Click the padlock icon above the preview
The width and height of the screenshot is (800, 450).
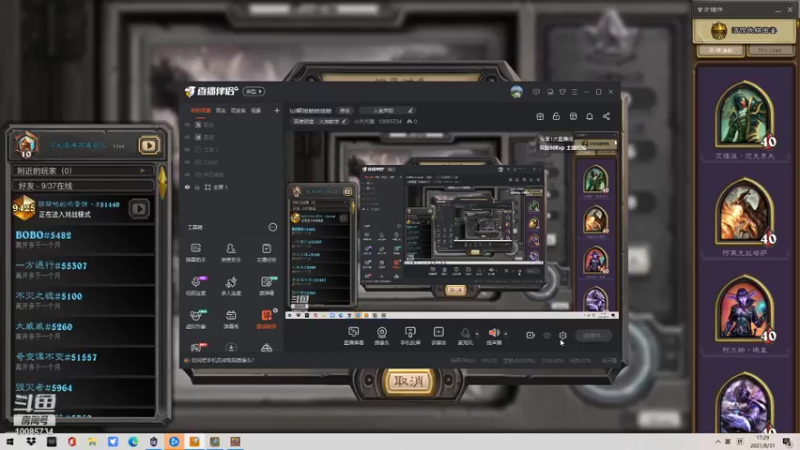pyautogui.click(x=556, y=116)
